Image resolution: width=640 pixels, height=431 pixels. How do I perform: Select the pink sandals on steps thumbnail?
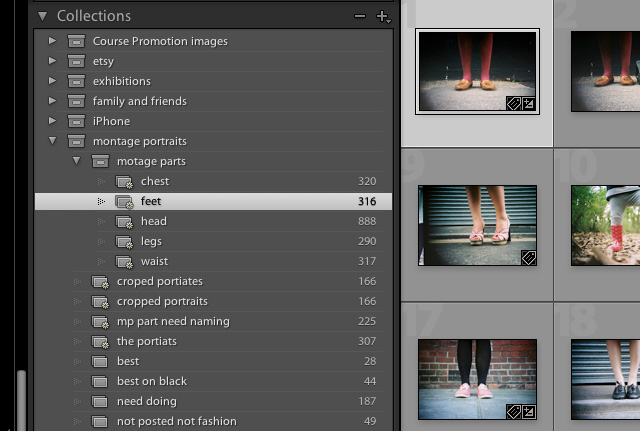click(477, 225)
